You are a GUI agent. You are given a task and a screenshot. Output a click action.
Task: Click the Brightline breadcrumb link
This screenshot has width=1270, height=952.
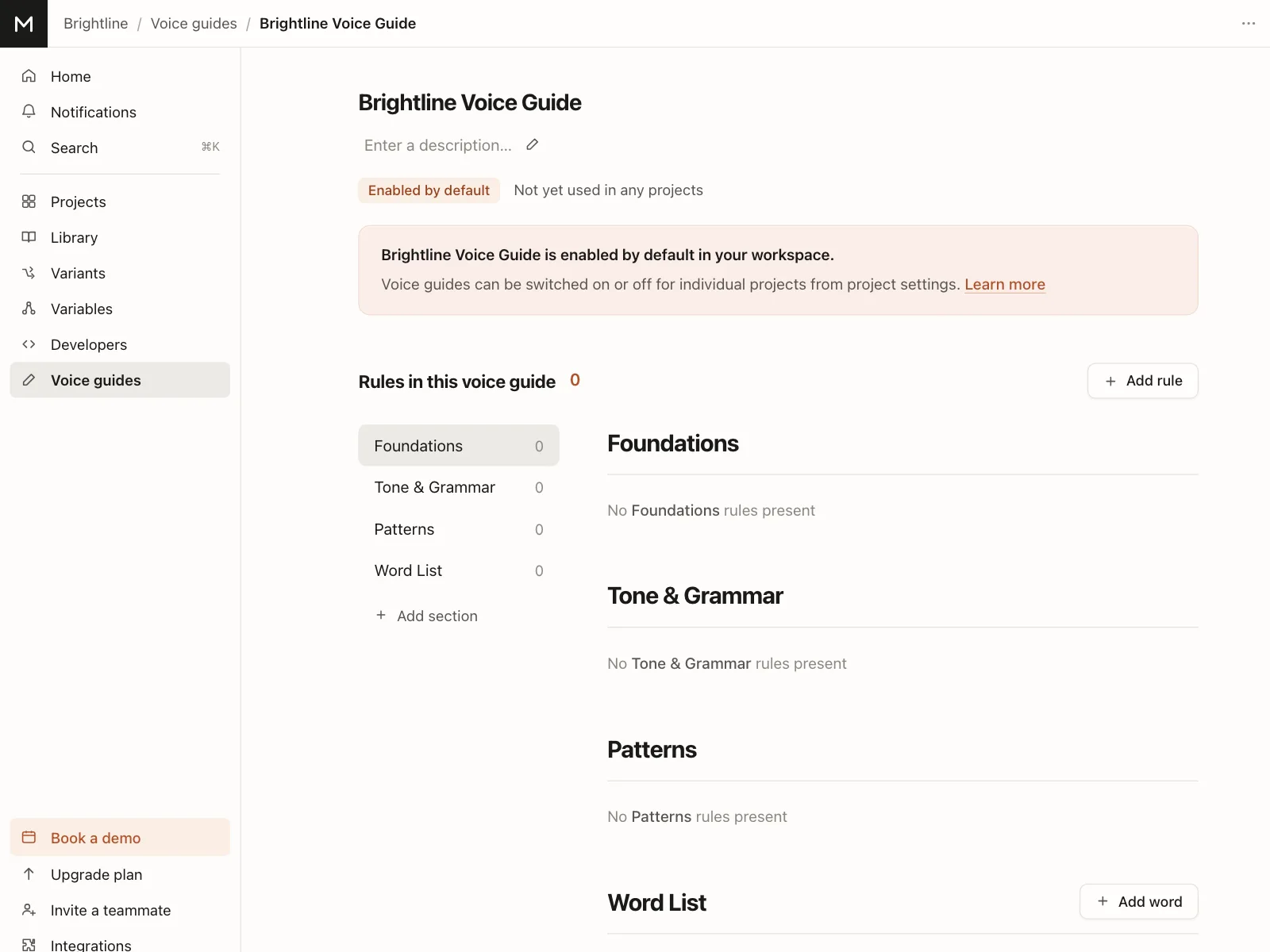click(95, 24)
